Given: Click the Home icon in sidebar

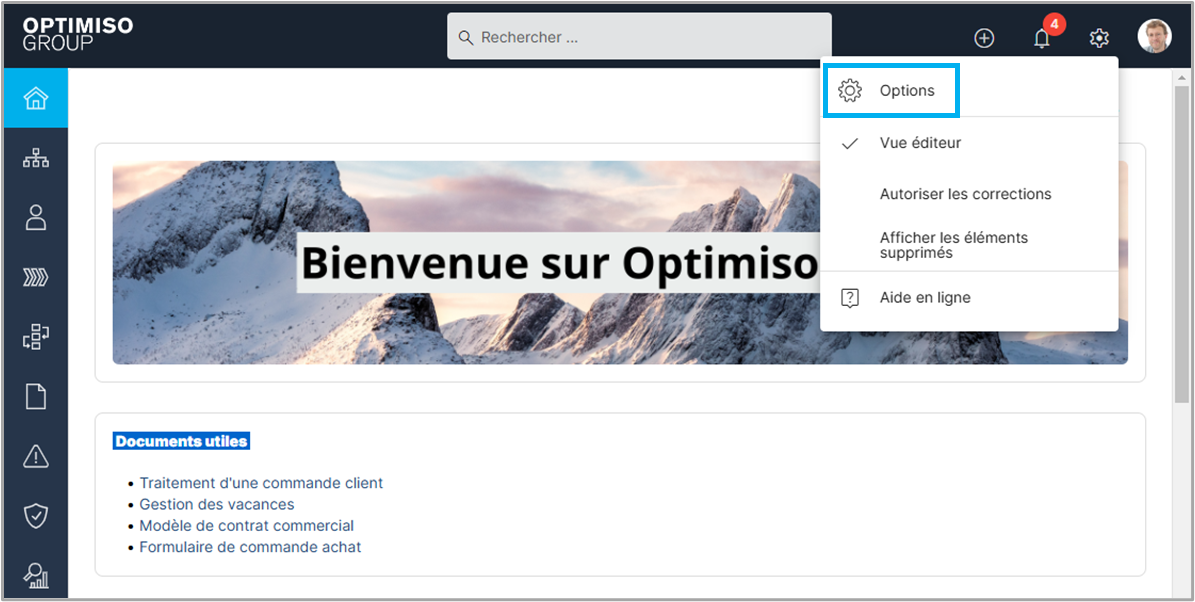Looking at the screenshot, I should click(x=36, y=98).
